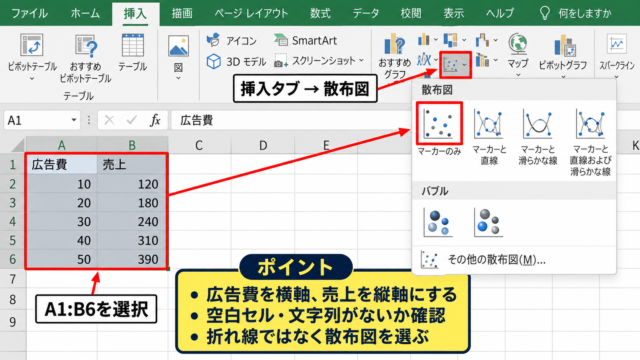Select column C header
Screen dimensions: 640x360
(x=199, y=145)
